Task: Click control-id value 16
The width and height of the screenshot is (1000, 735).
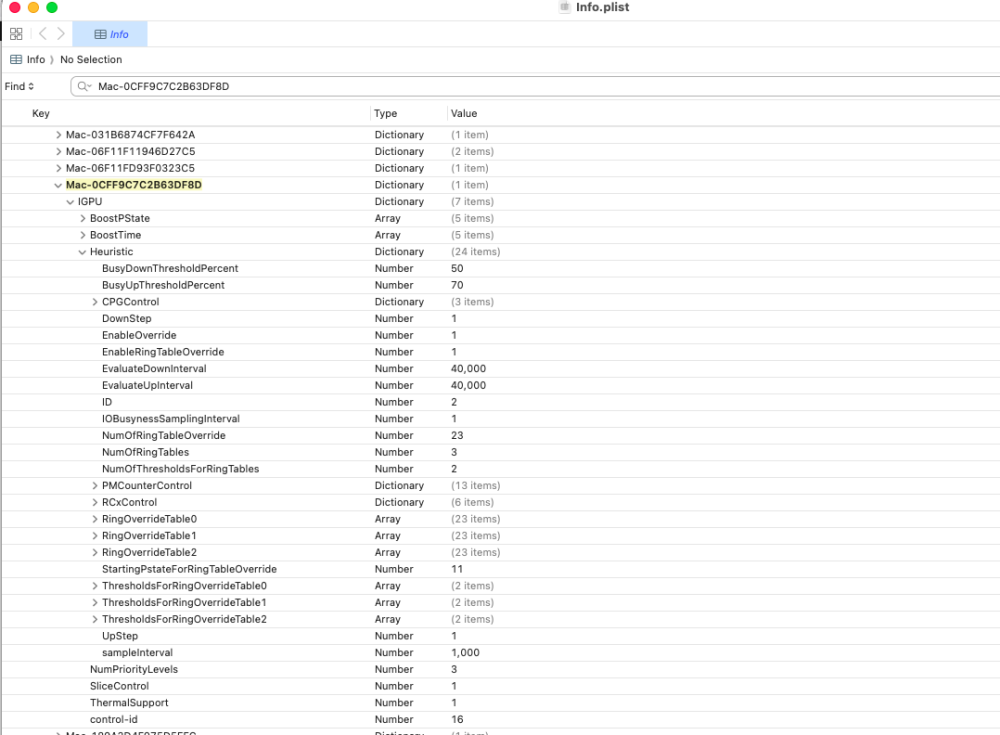Action: point(457,720)
